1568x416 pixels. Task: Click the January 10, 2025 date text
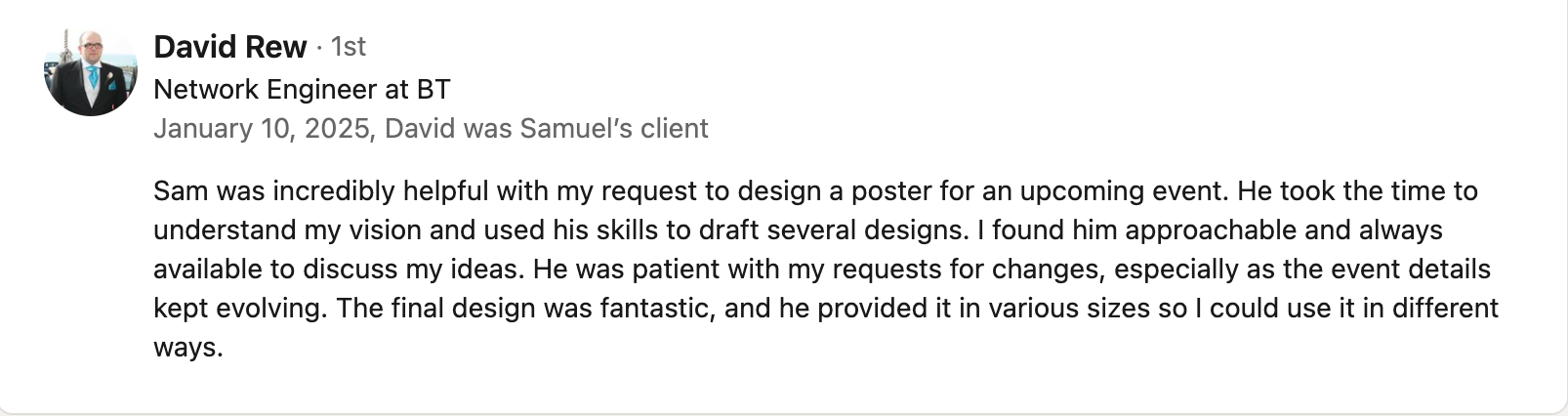[x=261, y=129]
